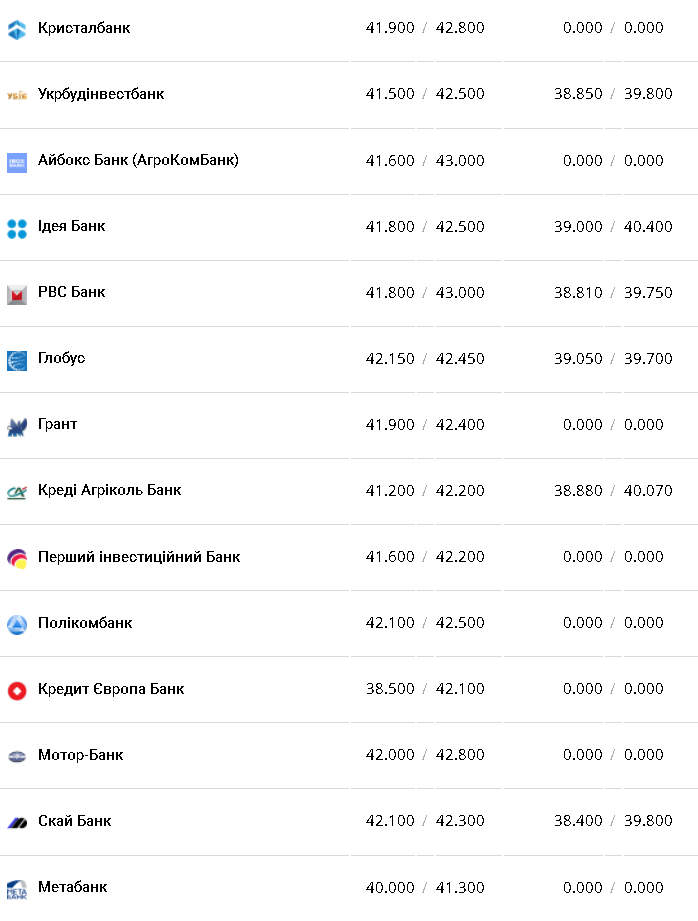Click the Скай Банк logo icon

(x=16, y=822)
